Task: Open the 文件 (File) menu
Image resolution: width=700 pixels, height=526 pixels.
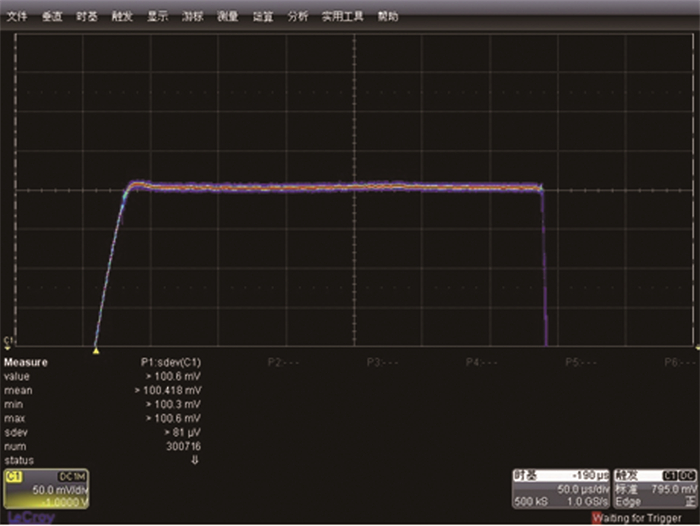Action: (x=17, y=18)
